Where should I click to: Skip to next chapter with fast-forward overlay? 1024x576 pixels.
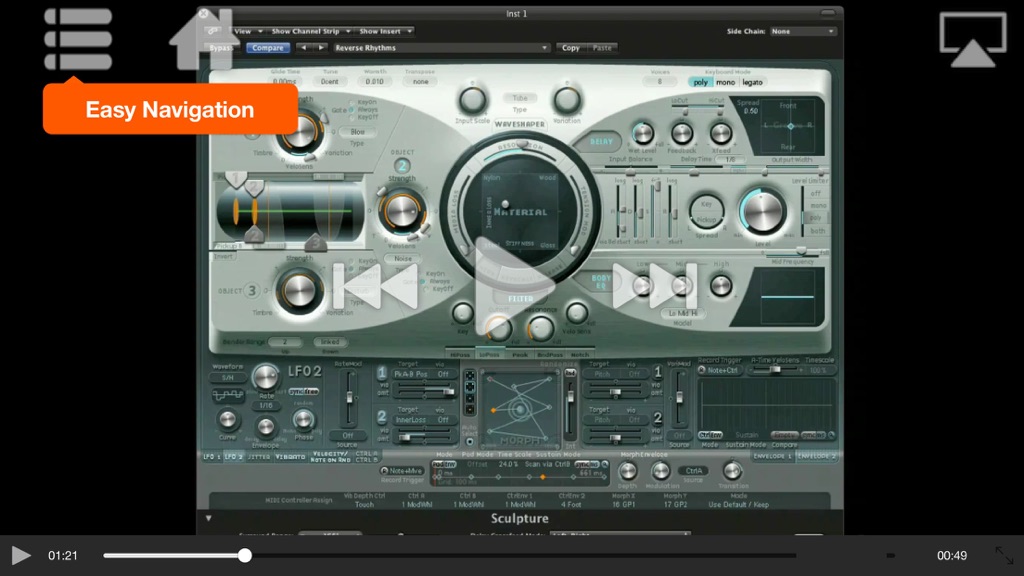pyautogui.click(x=655, y=286)
